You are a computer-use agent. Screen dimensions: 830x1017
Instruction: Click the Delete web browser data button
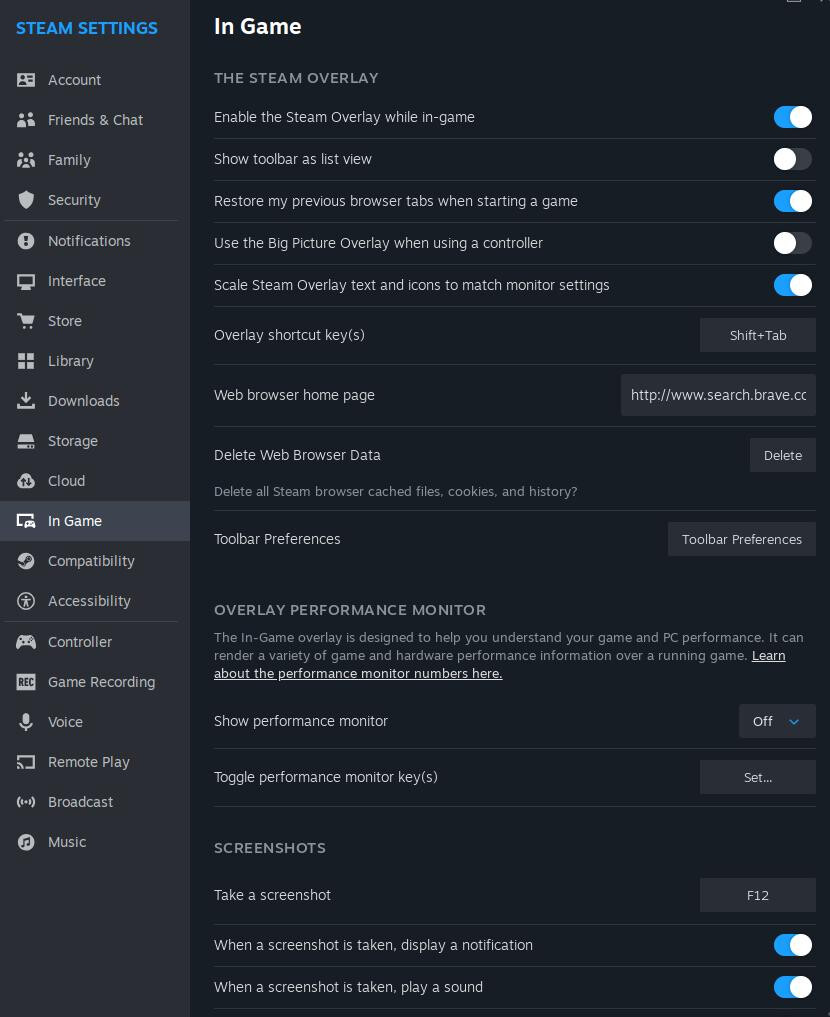click(782, 455)
